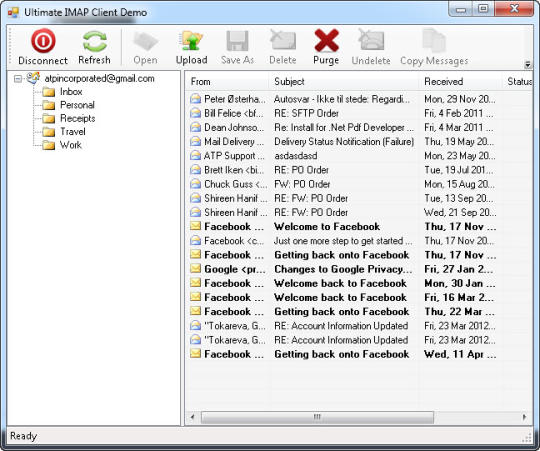Open the Personal folder
Screen dimensions: 540x451
[x=77, y=105]
